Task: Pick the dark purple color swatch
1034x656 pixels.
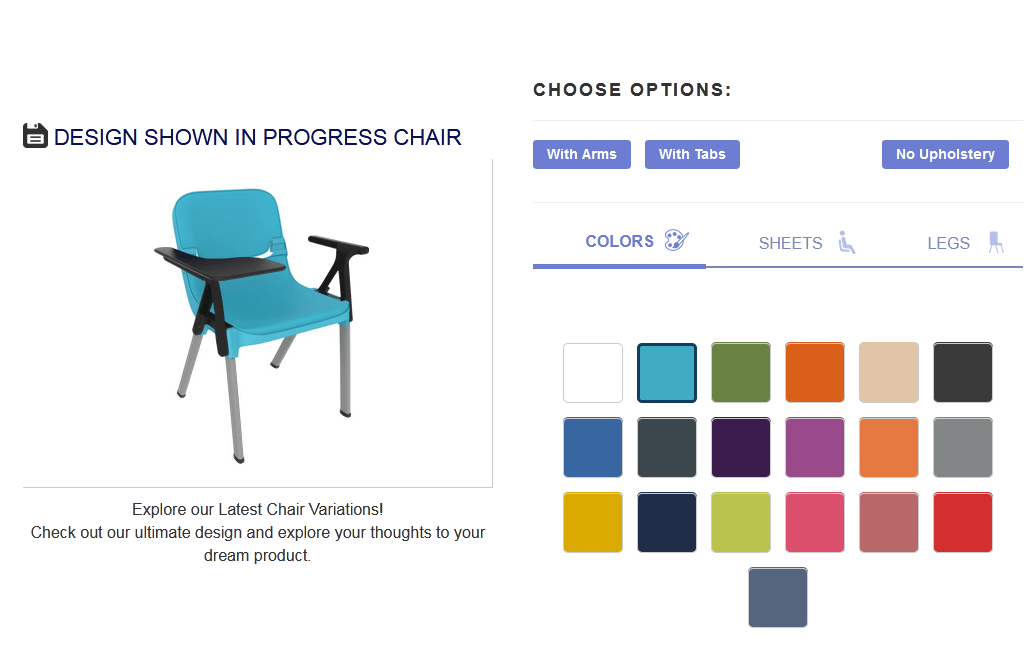Action: [741, 448]
